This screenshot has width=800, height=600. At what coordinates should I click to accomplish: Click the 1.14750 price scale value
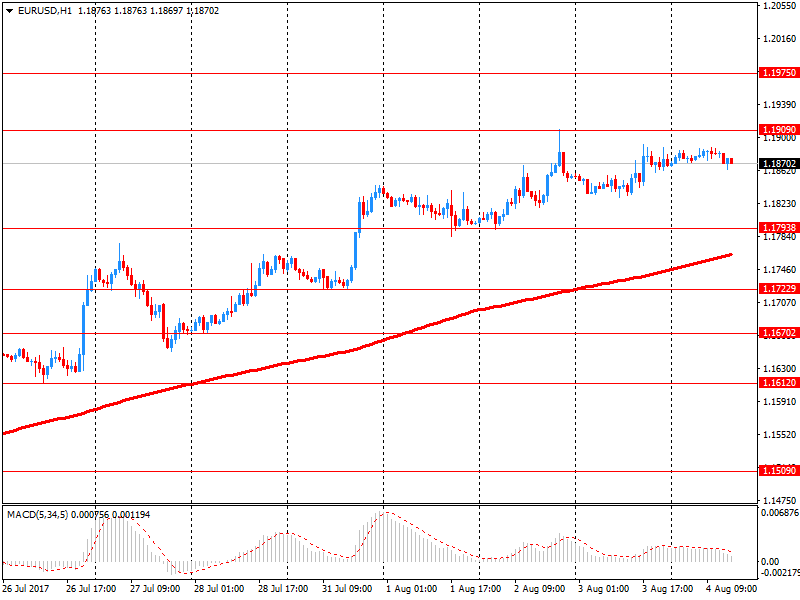pos(780,501)
